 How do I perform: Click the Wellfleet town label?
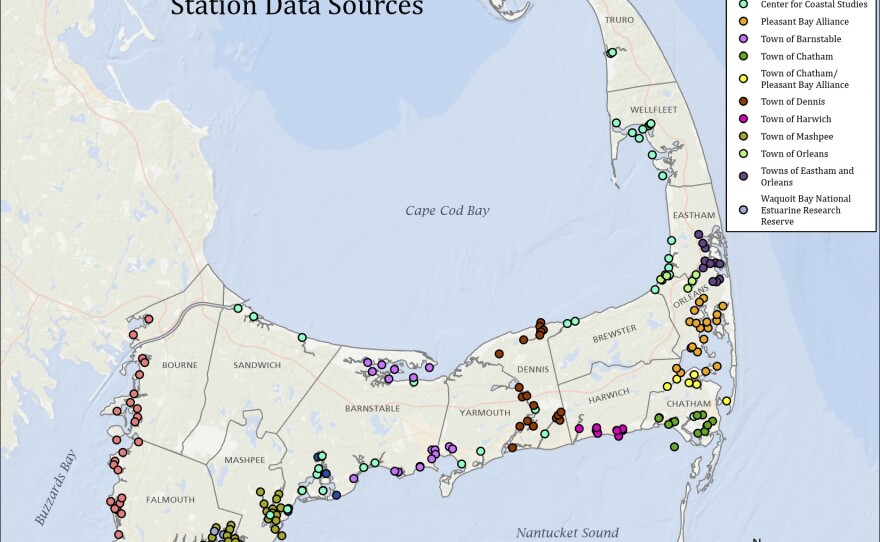pos(655,110)
